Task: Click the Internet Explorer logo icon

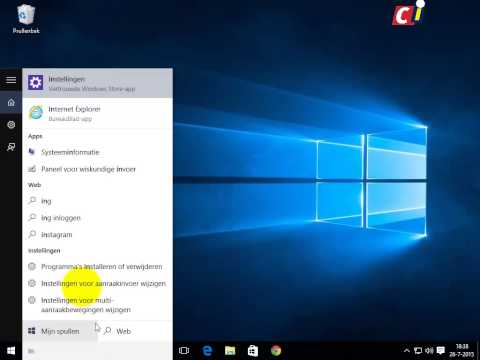Action: pyautogui.click(x=36, y=112)
